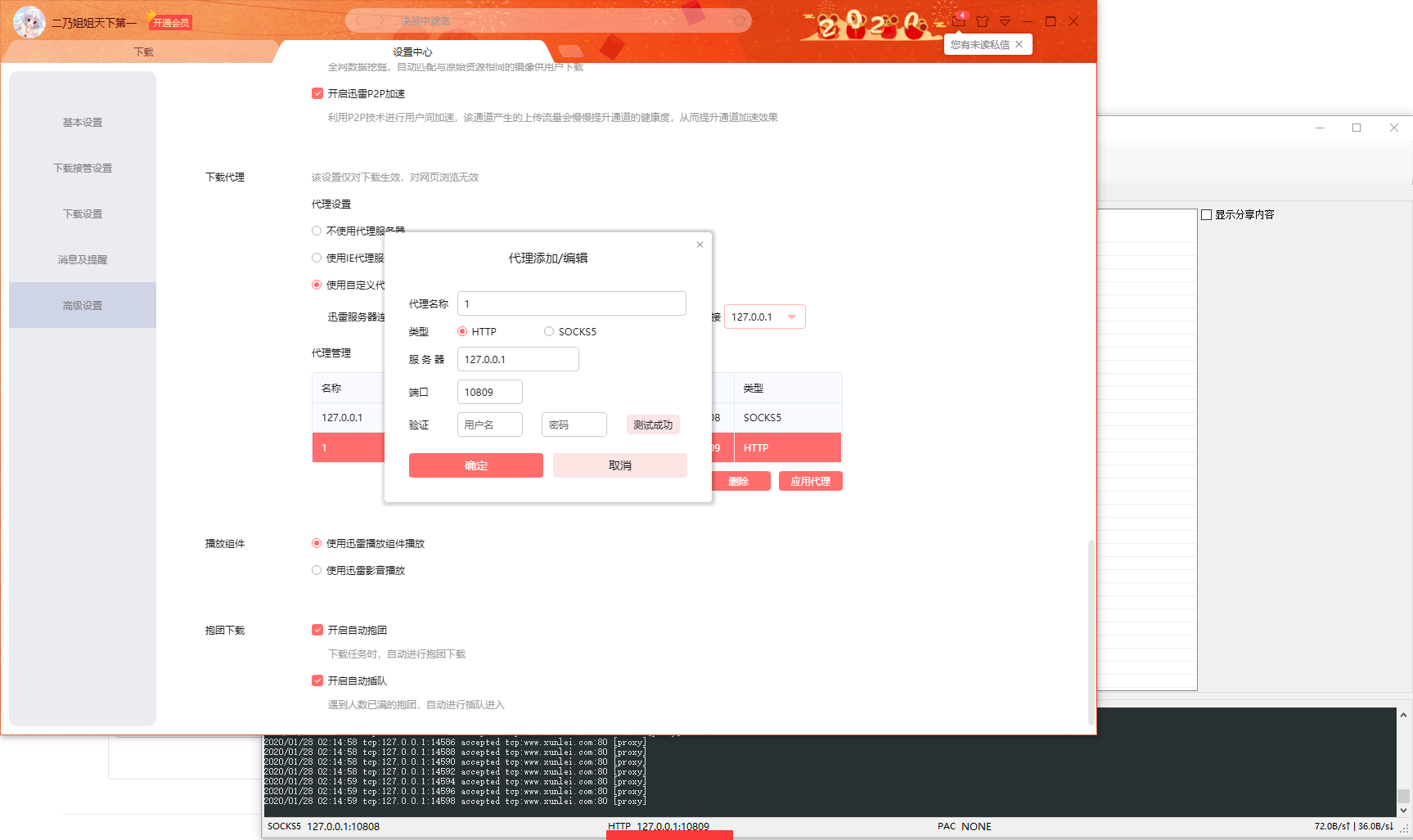Click the 密码 field
The width and height of the screenshot is (1413, 840).
click(x=574, y=424)
